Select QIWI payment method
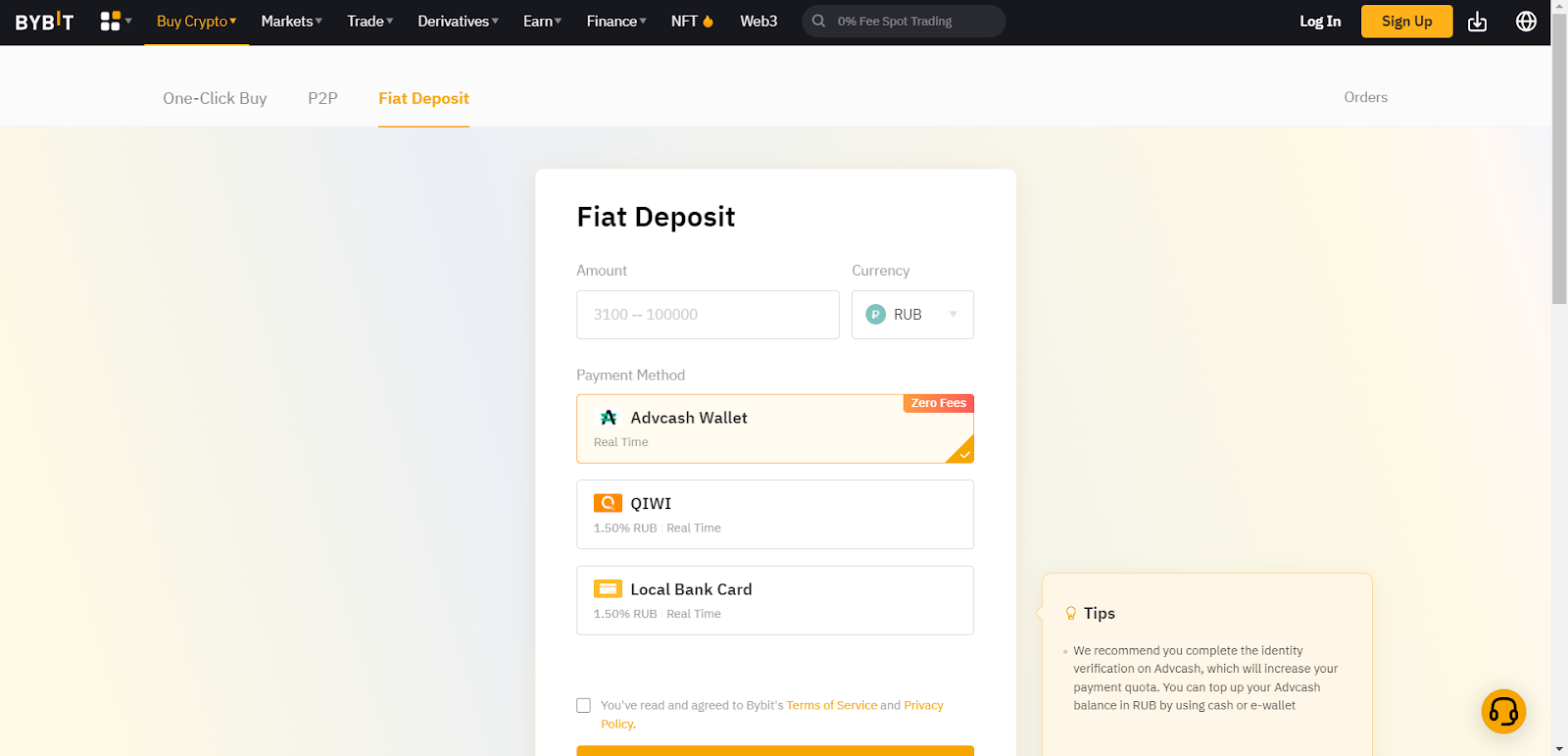This screenshot has height=756, width=1568. 775,514
